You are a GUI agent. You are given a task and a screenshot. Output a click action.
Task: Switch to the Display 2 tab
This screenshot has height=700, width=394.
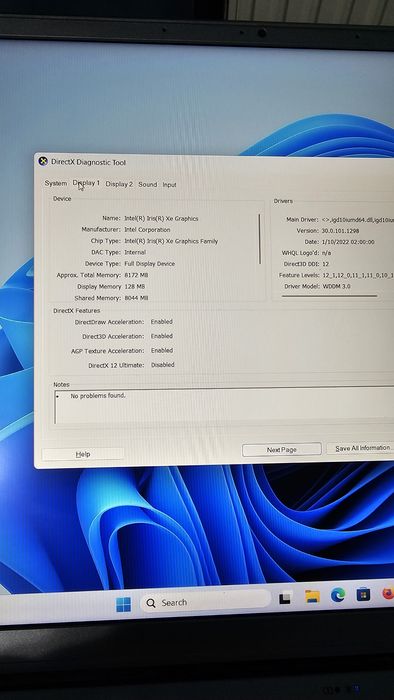[119, 184]
